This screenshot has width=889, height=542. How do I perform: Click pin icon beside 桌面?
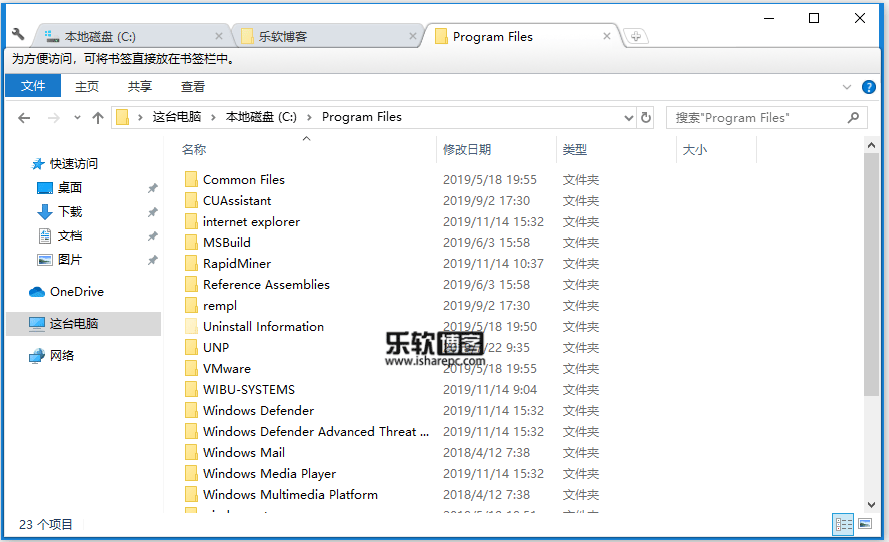point(153,188)
